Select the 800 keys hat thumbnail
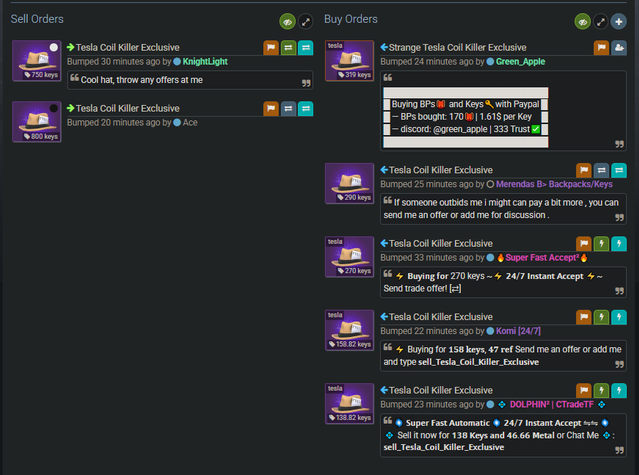 pos(37,122)
